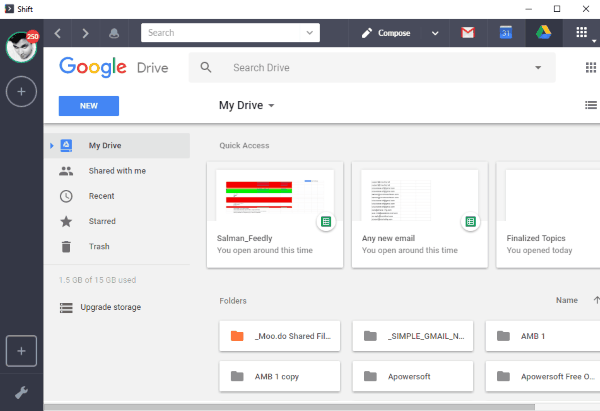Open the Shift apps grid icon
Screen dimensions: 600x411
coord(582,33)
